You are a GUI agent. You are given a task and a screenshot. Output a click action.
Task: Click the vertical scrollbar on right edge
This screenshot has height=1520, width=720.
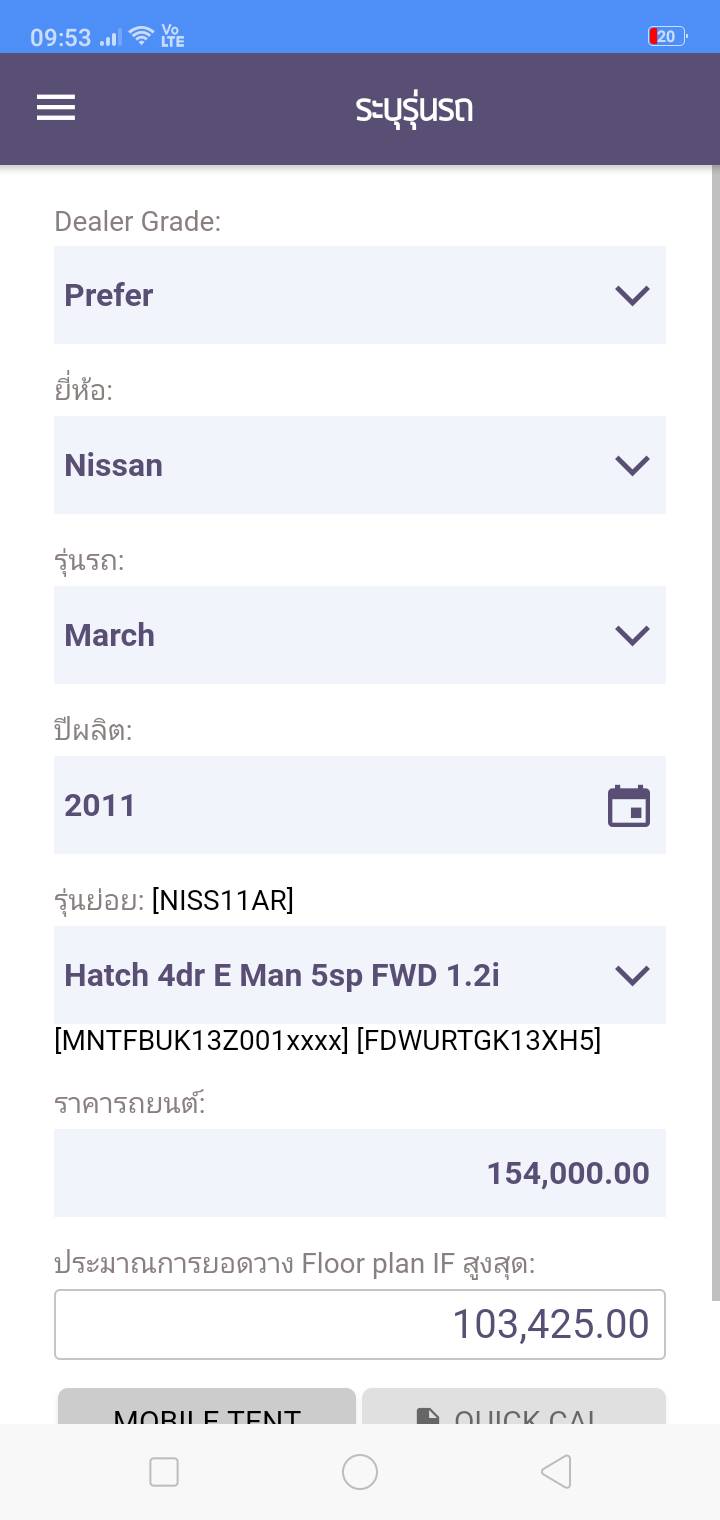pos(715,730)
